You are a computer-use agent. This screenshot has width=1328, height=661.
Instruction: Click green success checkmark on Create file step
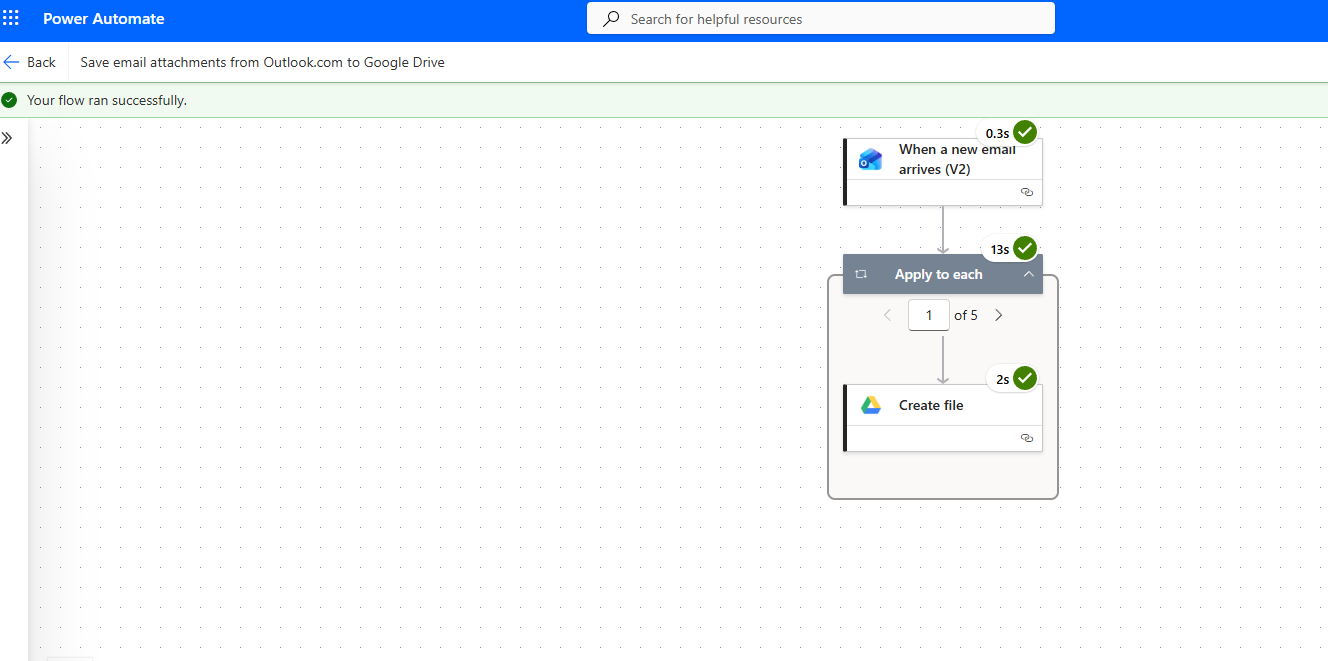click(x=1024, y=378)
